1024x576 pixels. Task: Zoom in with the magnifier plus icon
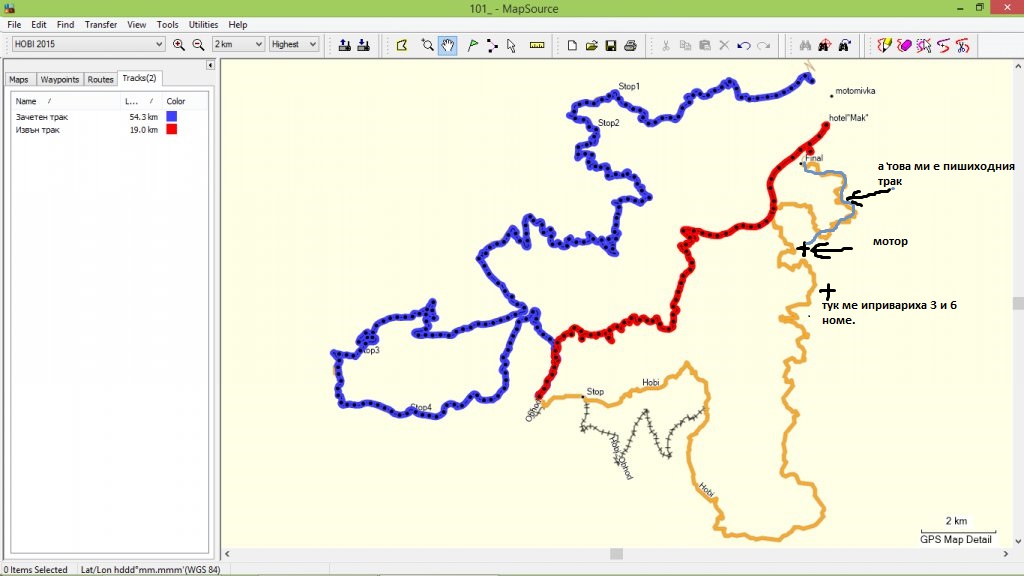pyautogui.click(x=178, y=44)
